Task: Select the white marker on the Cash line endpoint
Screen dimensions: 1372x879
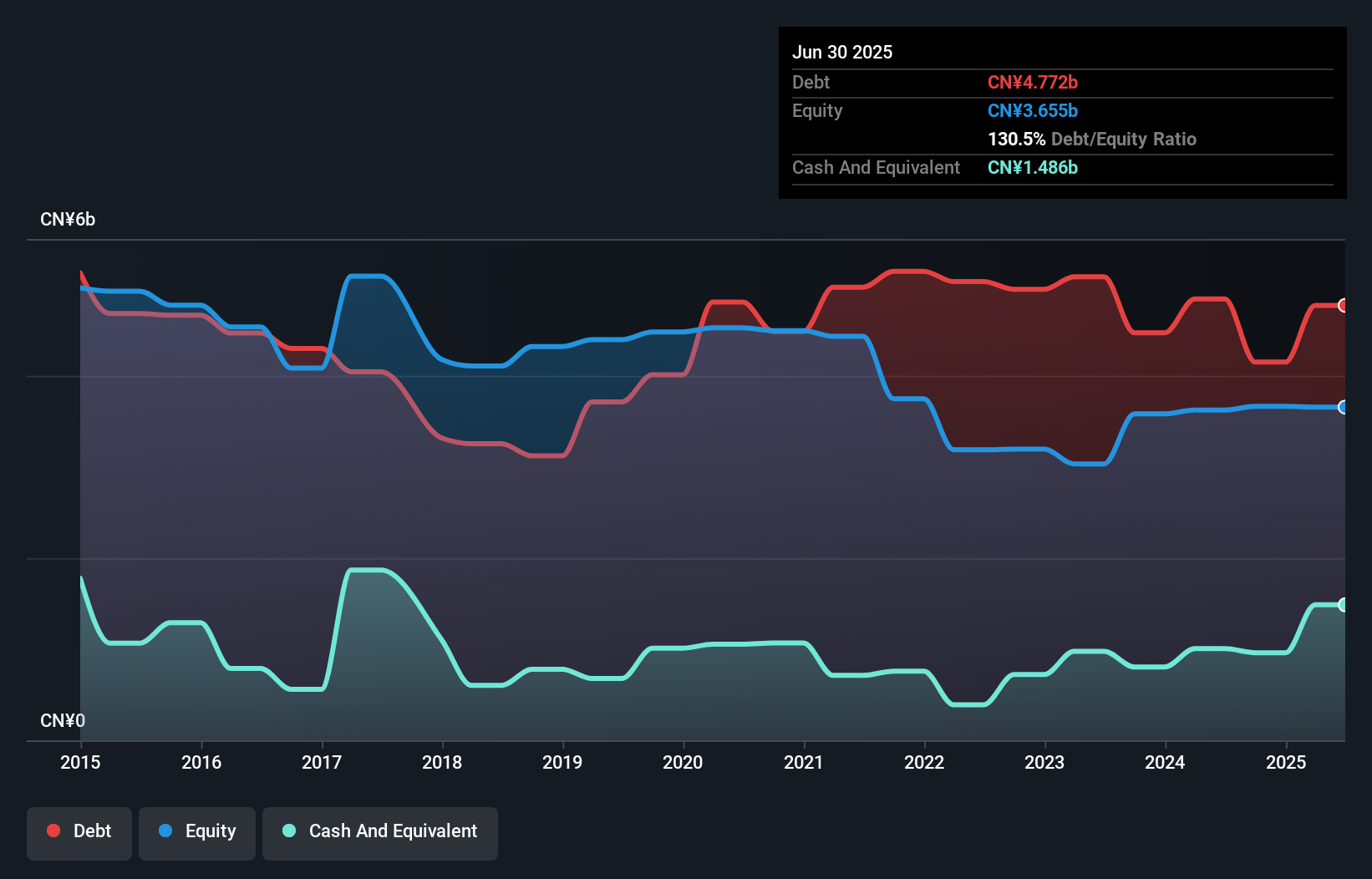Action: pos(1342,604)
